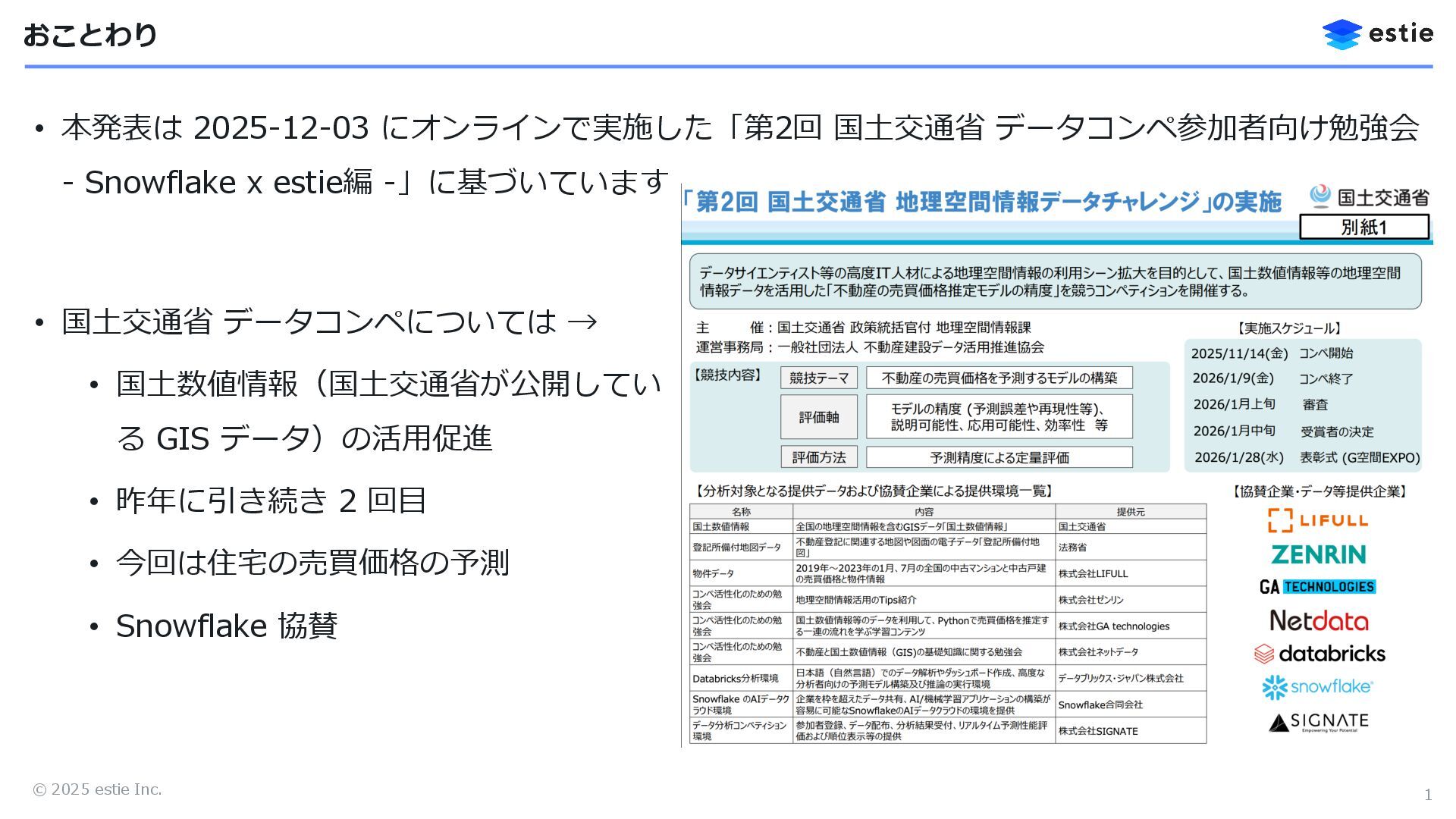Click the 評価方法 box
Viewport: 1456px width, 819px height.
tap(819, 457)
